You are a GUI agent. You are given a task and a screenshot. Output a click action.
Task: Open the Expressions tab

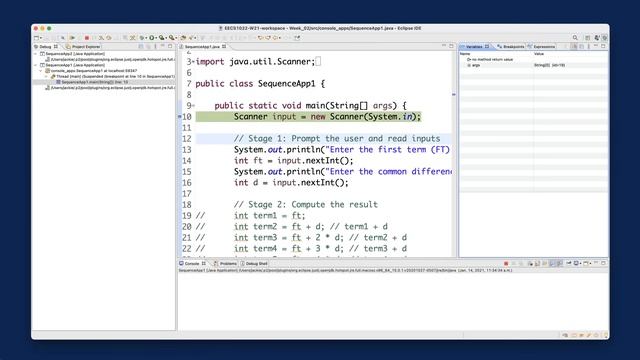(x=541, y=47)
